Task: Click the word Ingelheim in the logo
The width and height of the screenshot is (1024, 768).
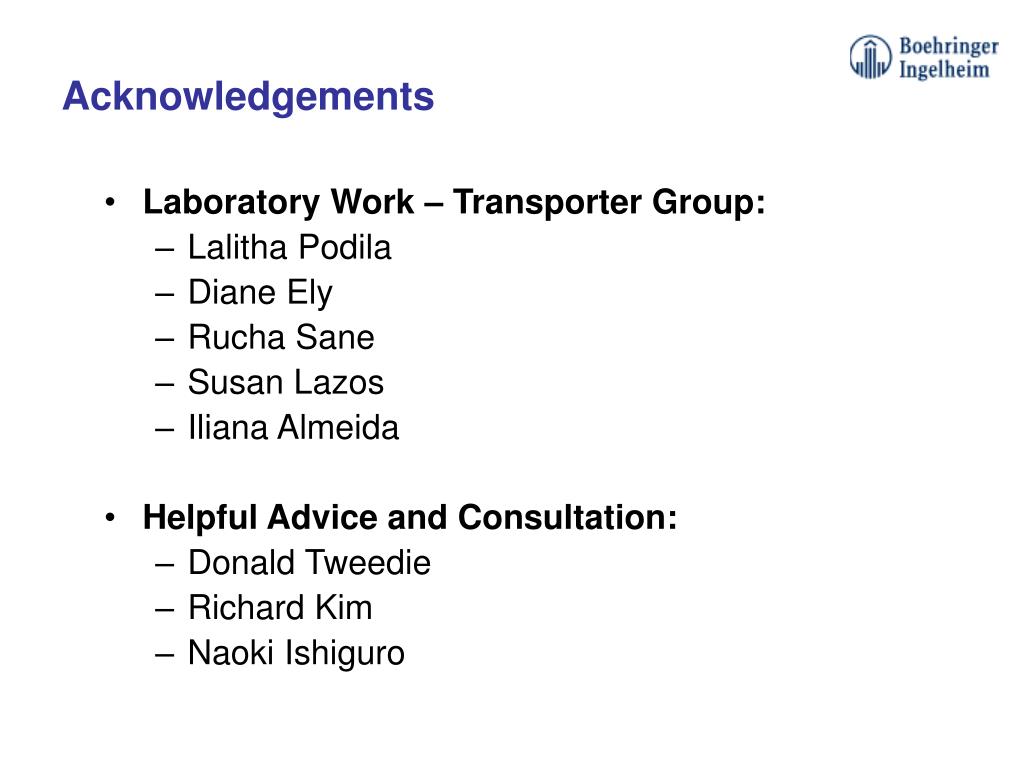Action: point(944,70)
